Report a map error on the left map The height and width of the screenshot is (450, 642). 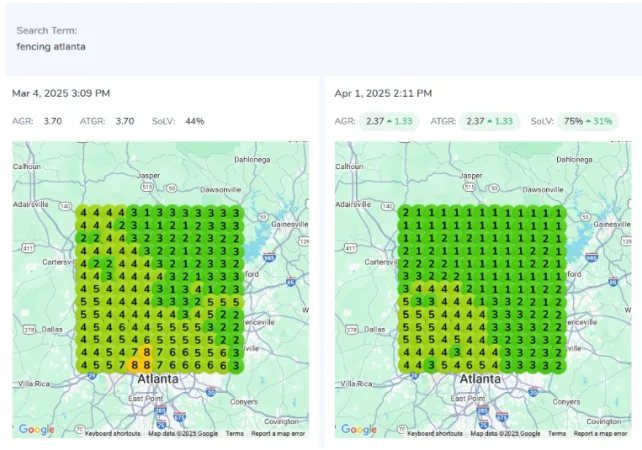click(278, 434)
